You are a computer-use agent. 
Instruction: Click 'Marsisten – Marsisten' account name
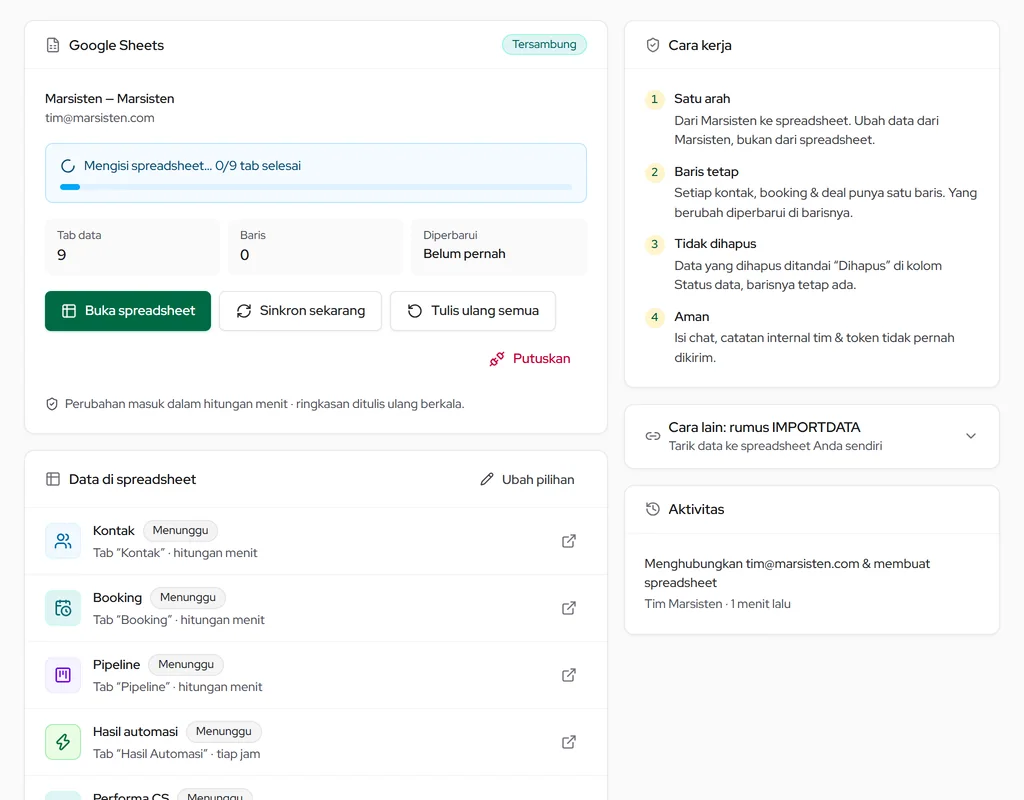(110, 99)
